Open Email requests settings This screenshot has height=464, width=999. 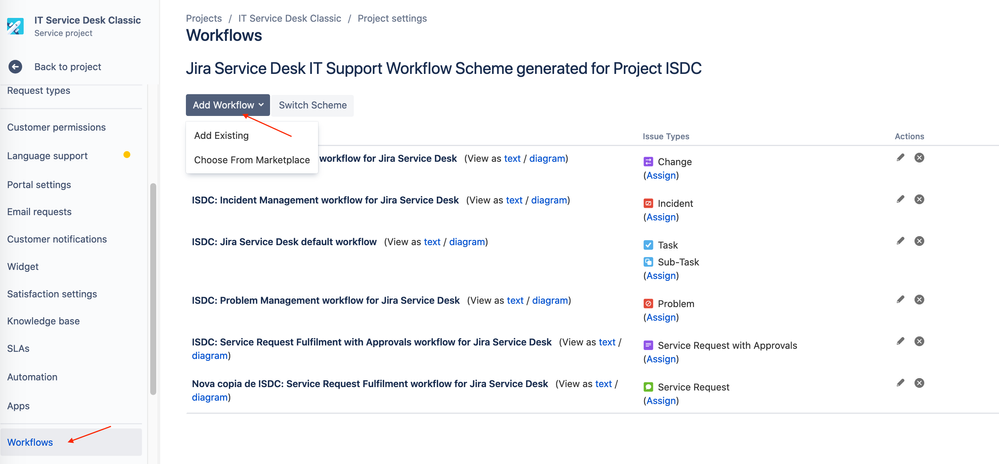tap(40, 212)
